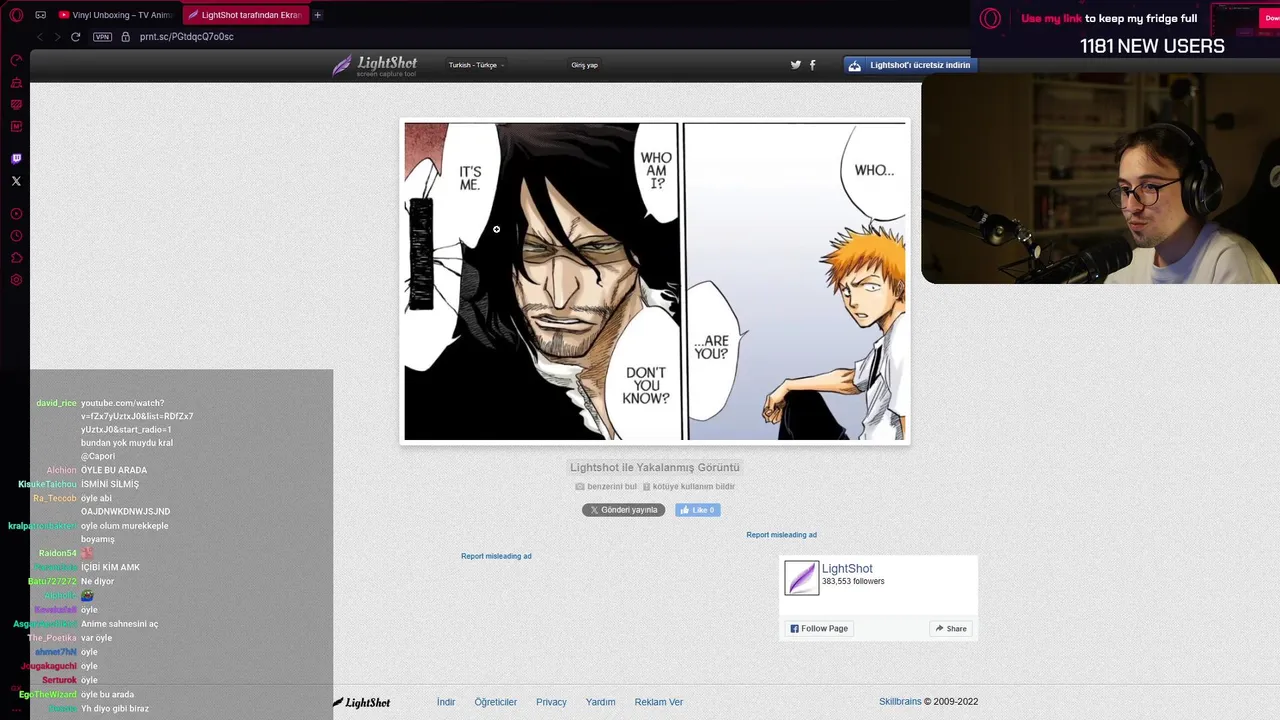Open a new tab with plus button

[318, 15]
